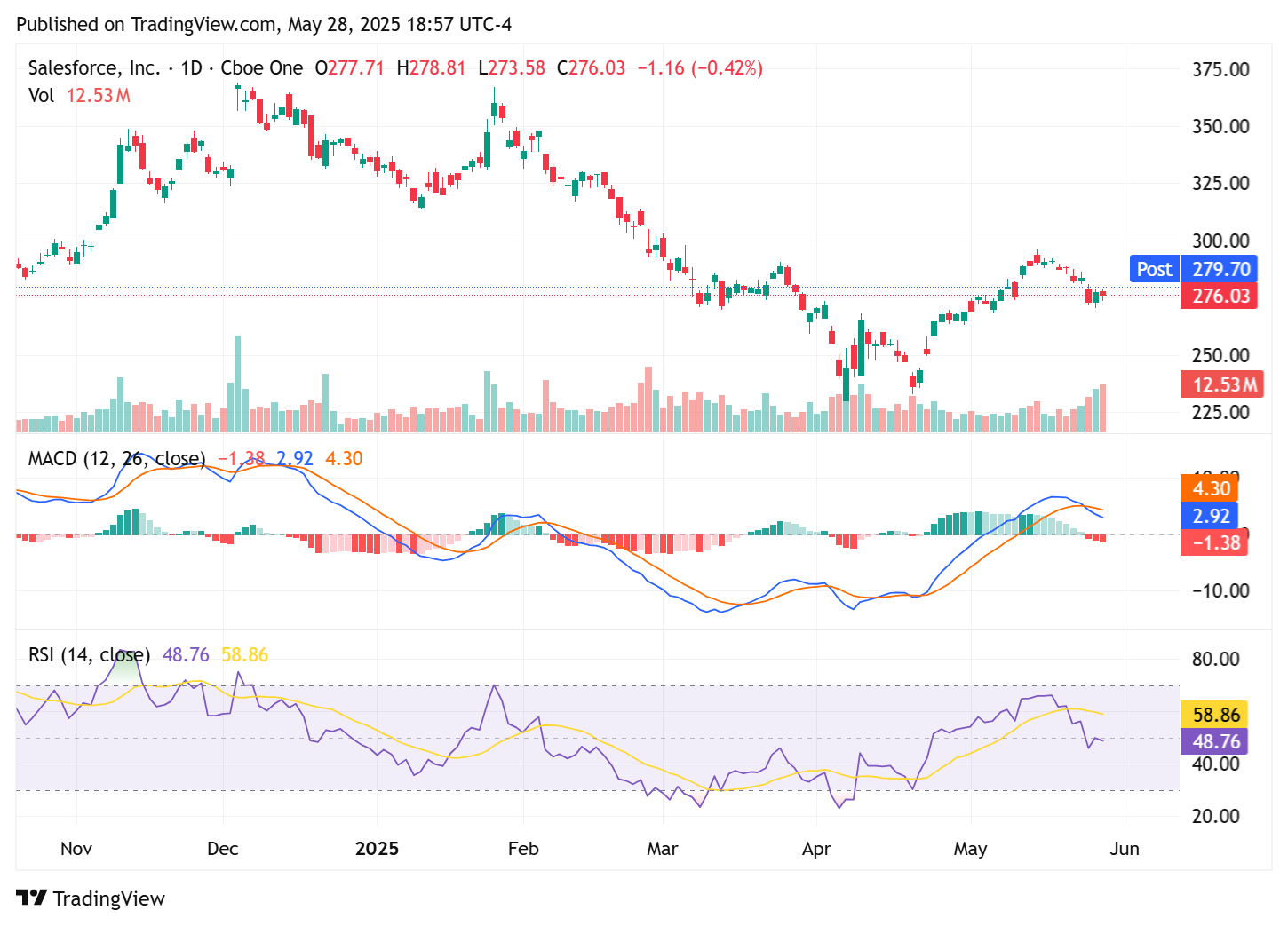Click the volume label 12.53M on price scale
Viewport: 1288px width, 926px height.
tap(1220, 384)
